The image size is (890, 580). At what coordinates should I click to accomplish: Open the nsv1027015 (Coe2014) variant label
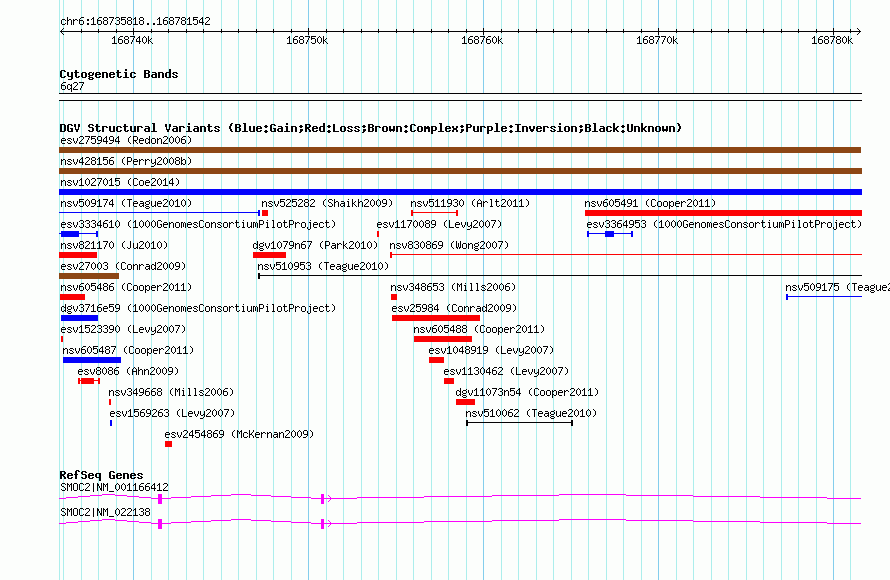(x=120, y=182)
